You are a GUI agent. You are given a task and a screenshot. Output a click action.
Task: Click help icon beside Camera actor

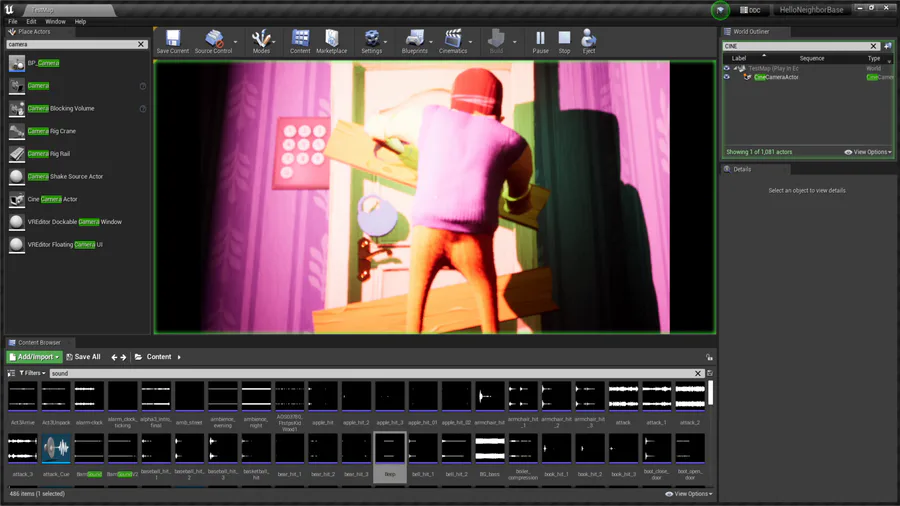143,86
